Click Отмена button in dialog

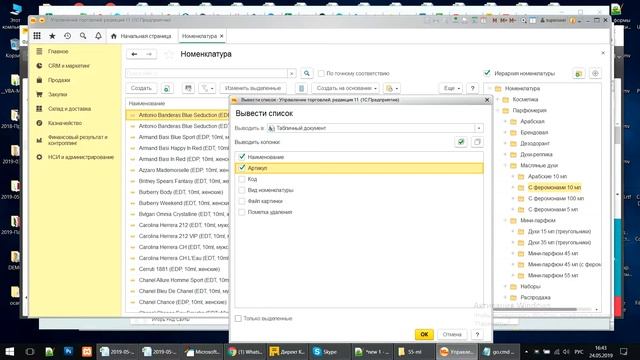(452, 334)
